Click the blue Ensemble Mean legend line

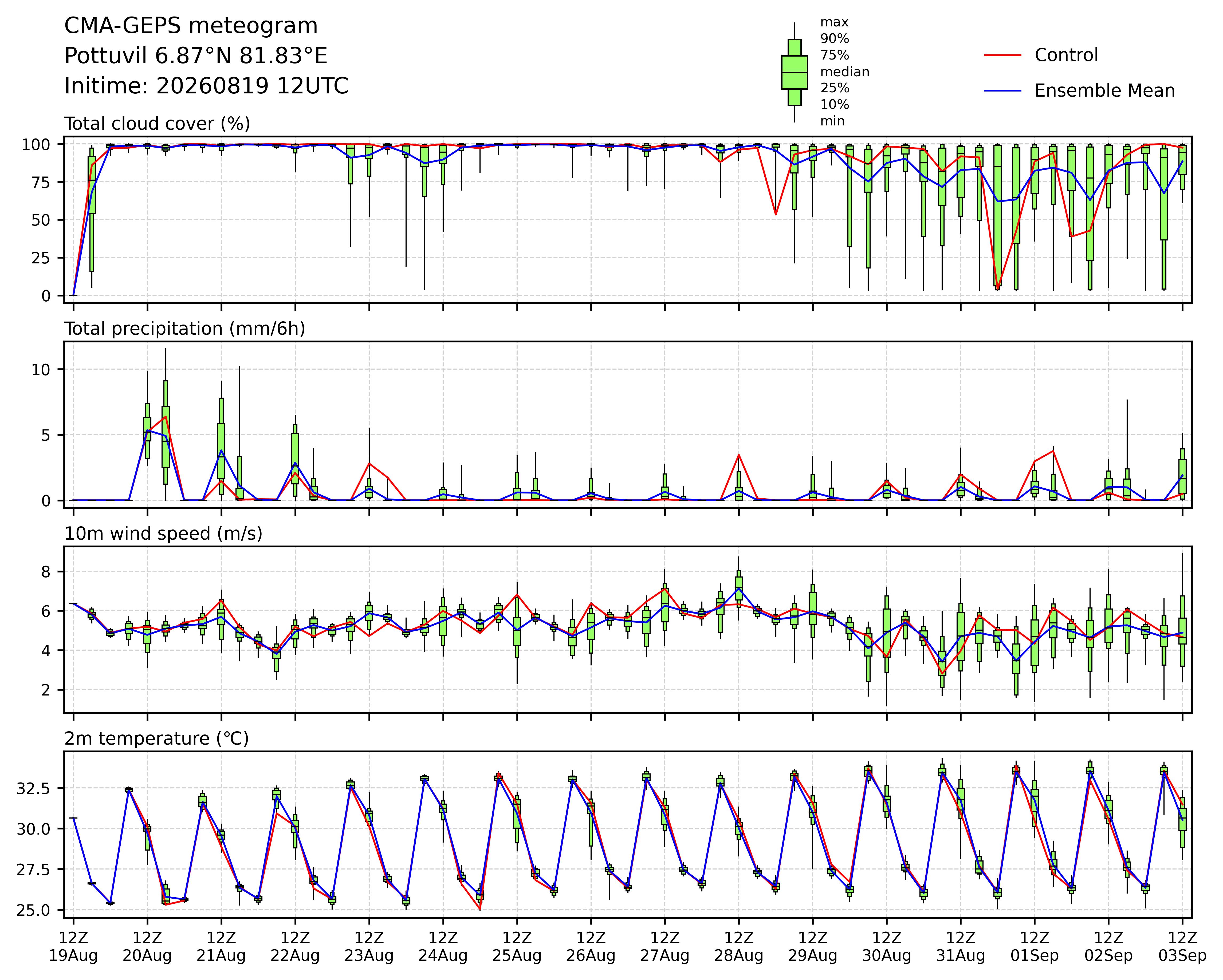1002,91
